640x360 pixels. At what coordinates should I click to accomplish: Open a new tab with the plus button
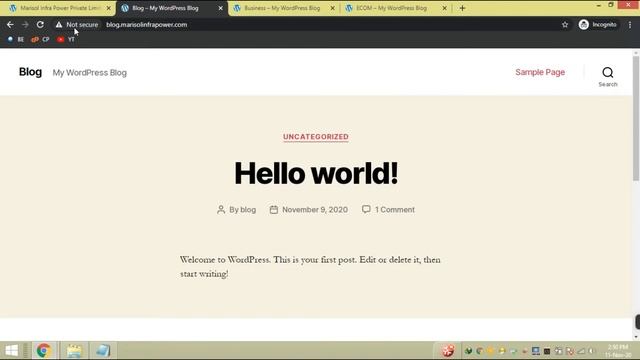(x=462, y=8)
